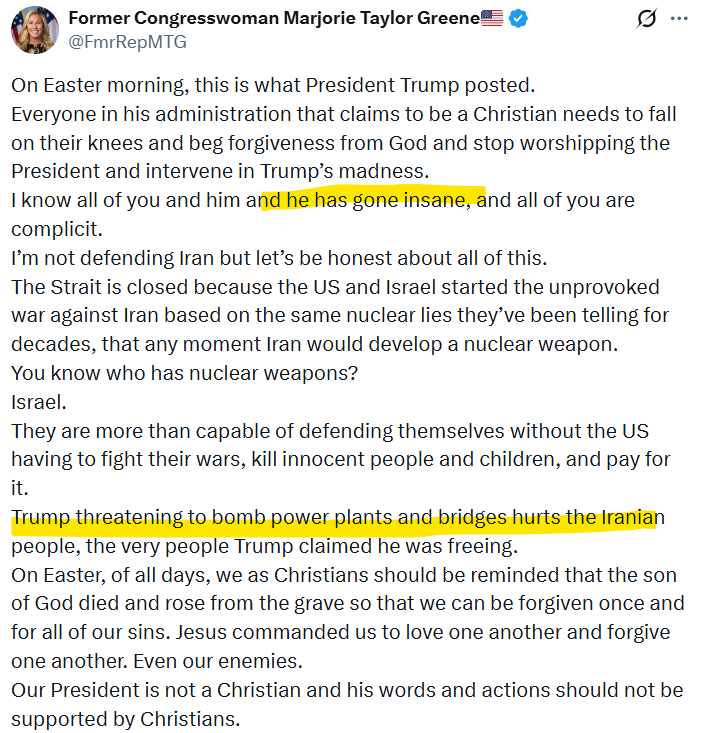The width and height of the screenshot is (703, 733).
Task: Click the US flag emoji after the name
Action: [493, 19]
